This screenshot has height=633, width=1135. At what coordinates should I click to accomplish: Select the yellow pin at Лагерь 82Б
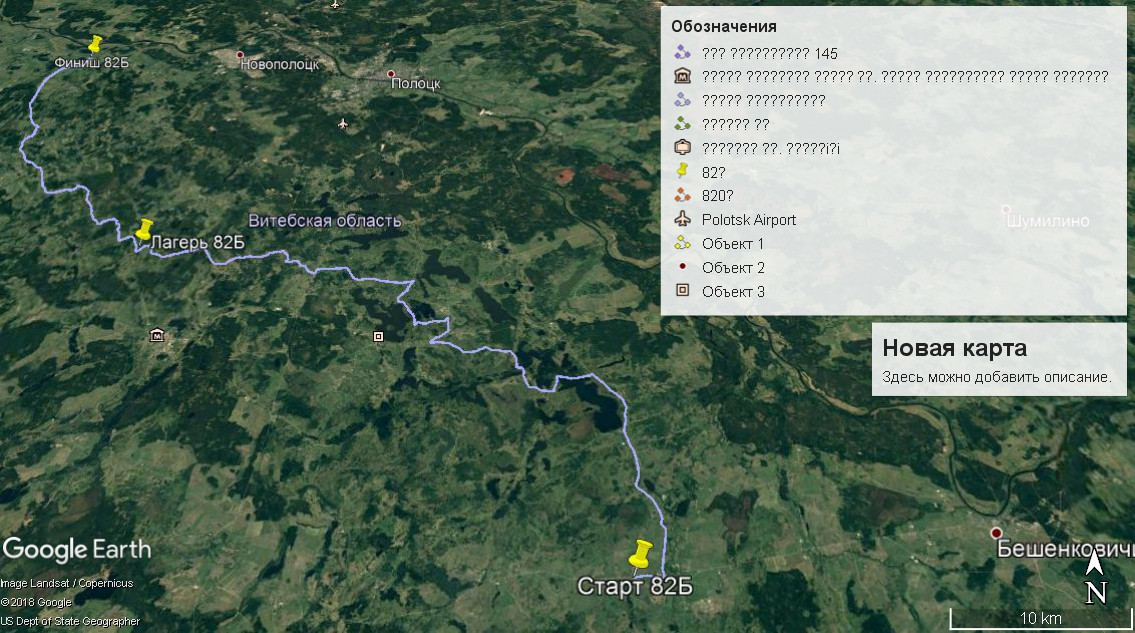click(145, 228)
